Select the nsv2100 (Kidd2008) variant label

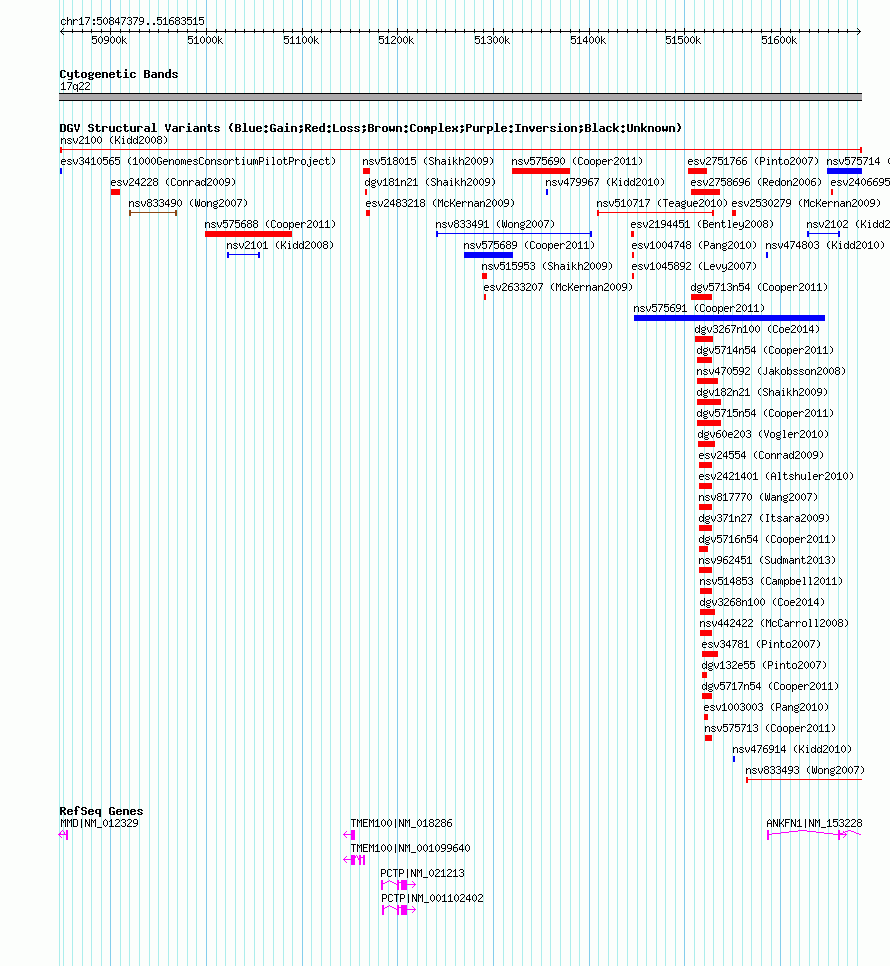pos(114,140)
